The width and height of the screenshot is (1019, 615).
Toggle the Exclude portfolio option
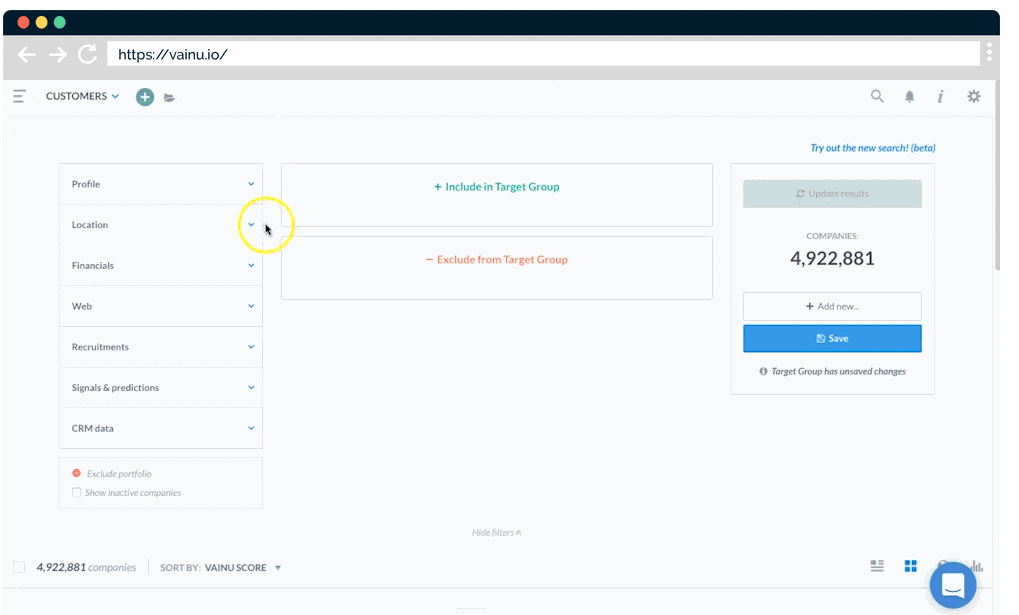[x=77, y=473]
